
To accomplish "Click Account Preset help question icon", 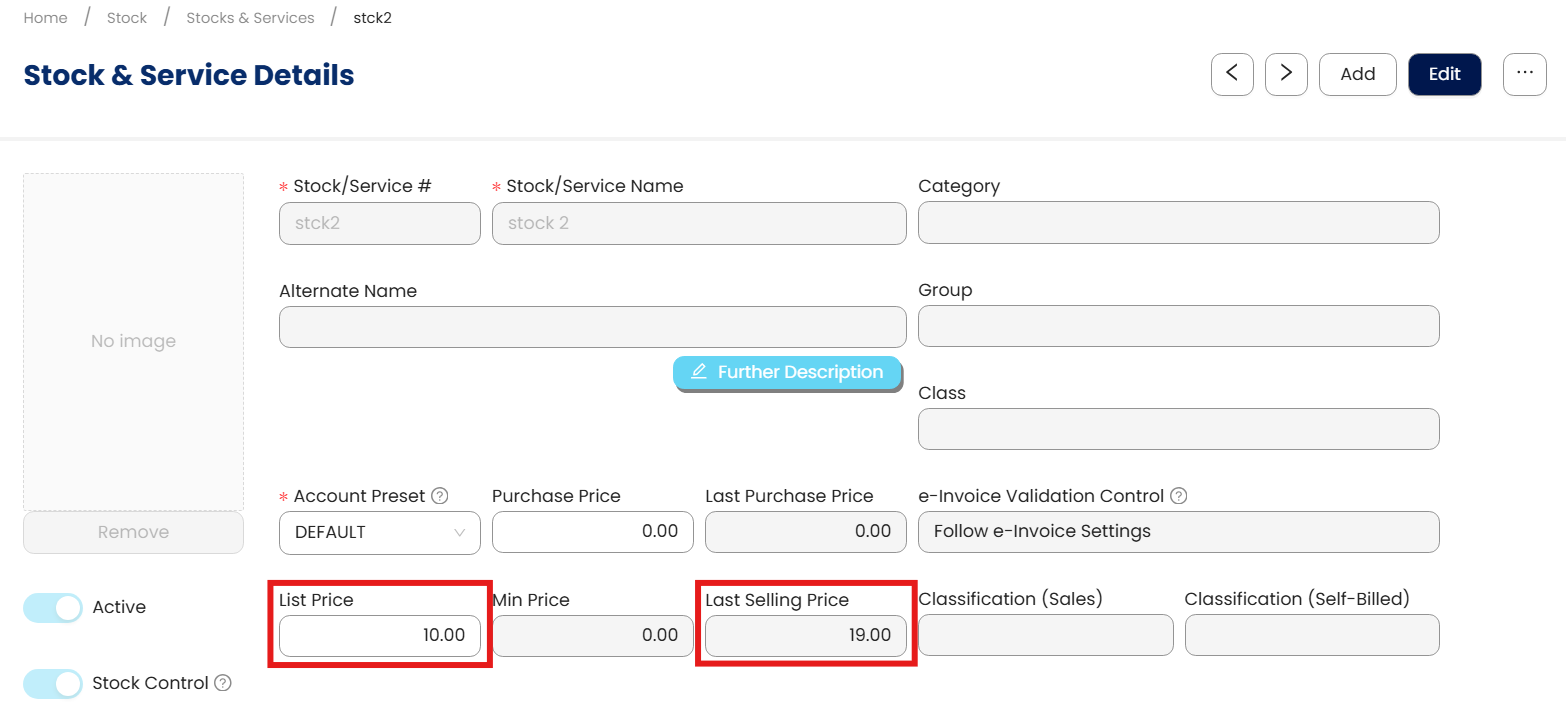I will tap(439, 496).
